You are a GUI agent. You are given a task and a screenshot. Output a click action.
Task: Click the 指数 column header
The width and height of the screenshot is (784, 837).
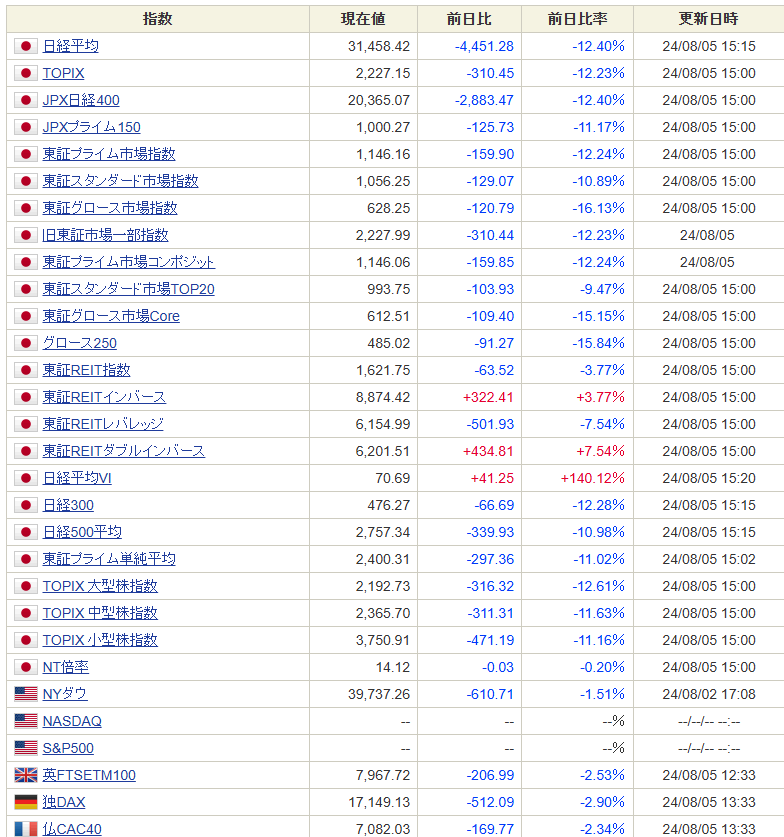coord(157,19)
